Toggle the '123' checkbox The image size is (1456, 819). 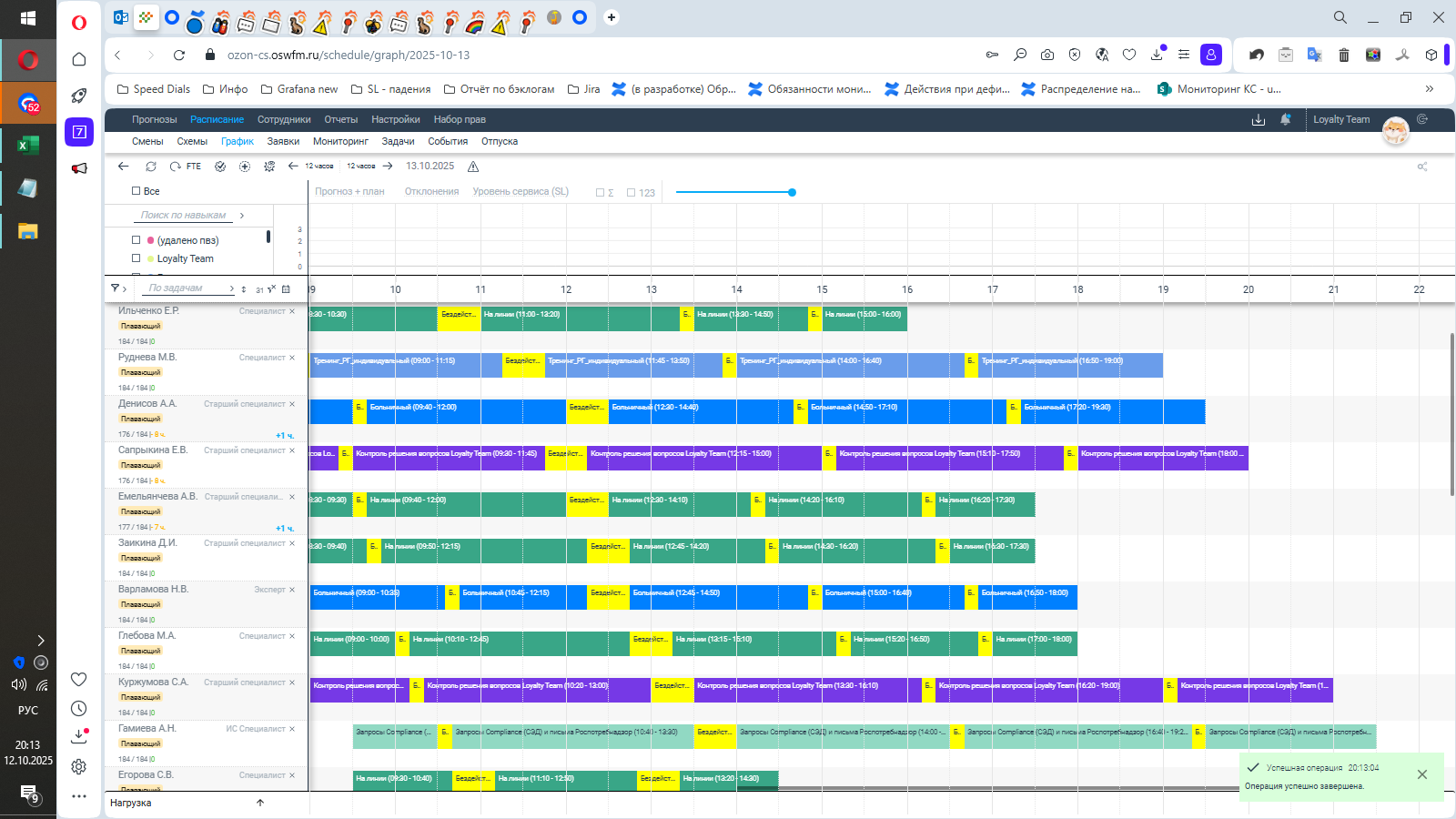click(631, 193)
